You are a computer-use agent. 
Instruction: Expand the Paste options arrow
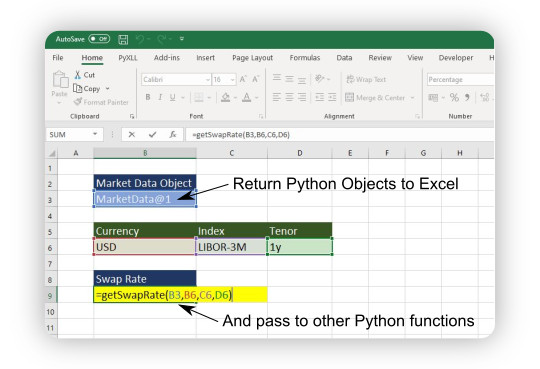(x=59, y=103)
